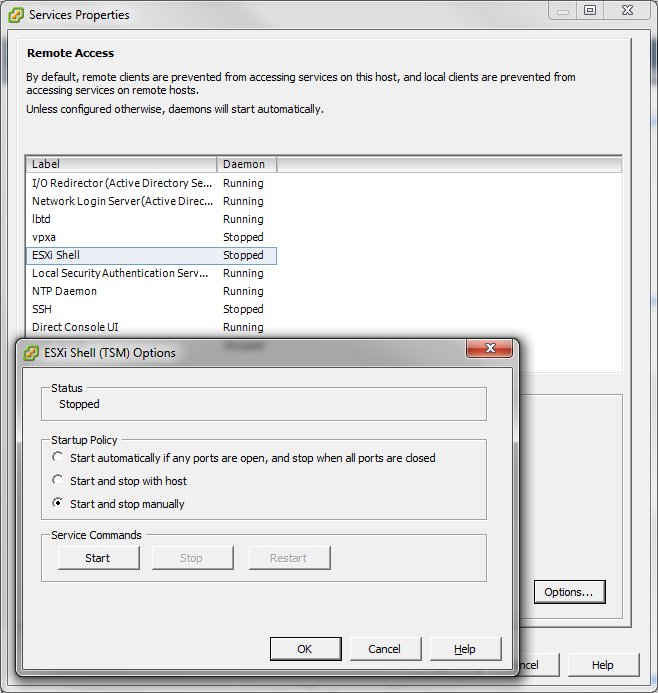
Task: Select 'Start and stop manually' radio button
Action: pos(57,503)
